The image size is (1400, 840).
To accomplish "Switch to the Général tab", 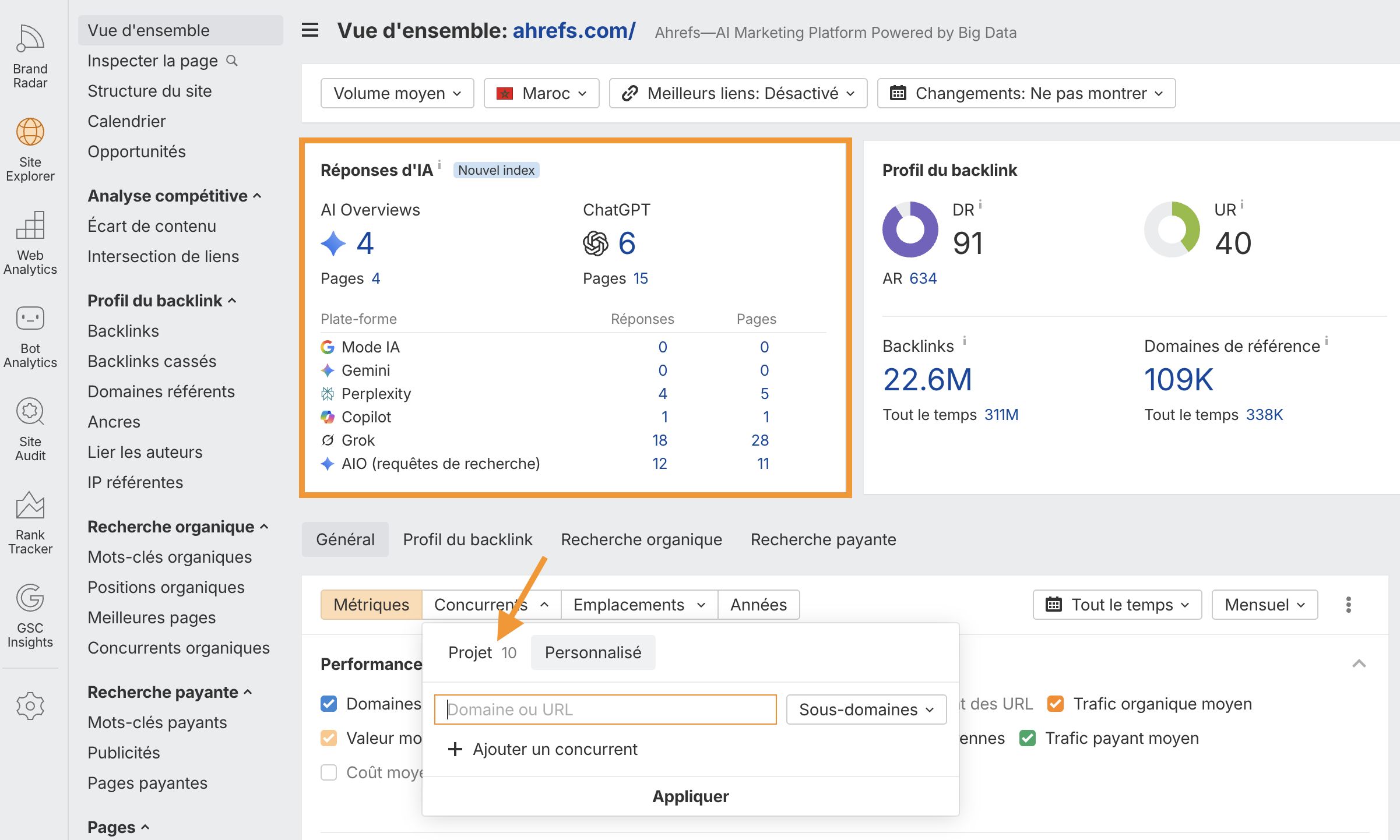I will click(x=345, y=539).
